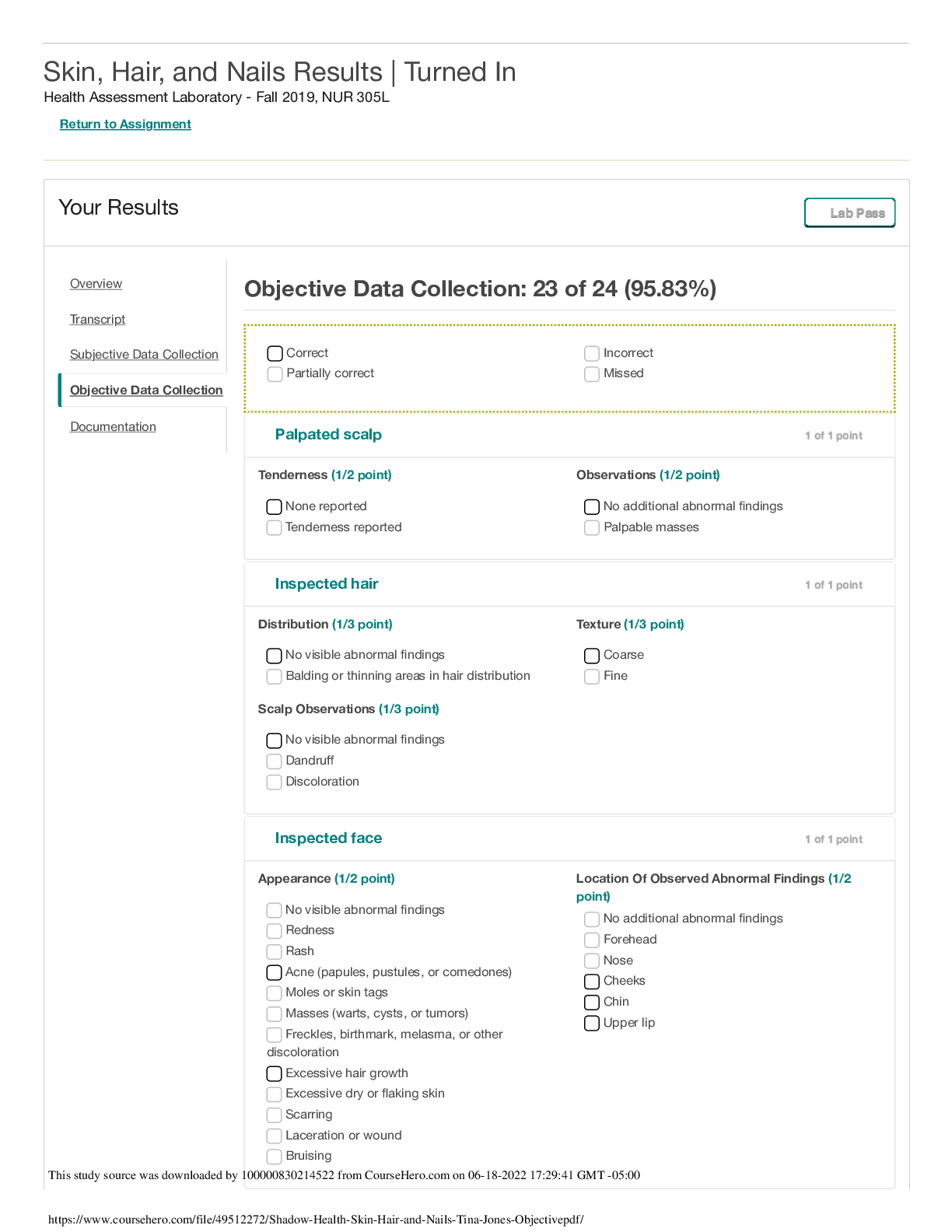Check the Dandruff scalp observation
Image resolution: width=952 pixels, height=1232 pixels.
click(x=275, y=761)
